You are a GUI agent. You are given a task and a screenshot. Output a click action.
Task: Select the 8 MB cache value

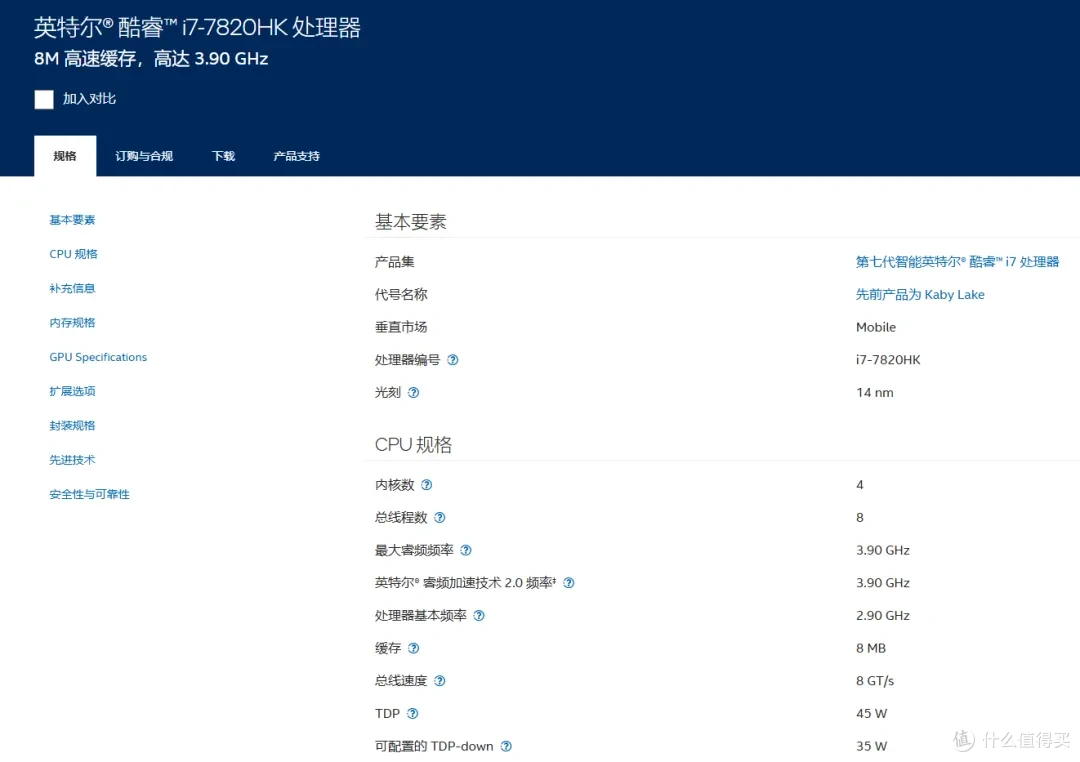(x=871, y=648)
